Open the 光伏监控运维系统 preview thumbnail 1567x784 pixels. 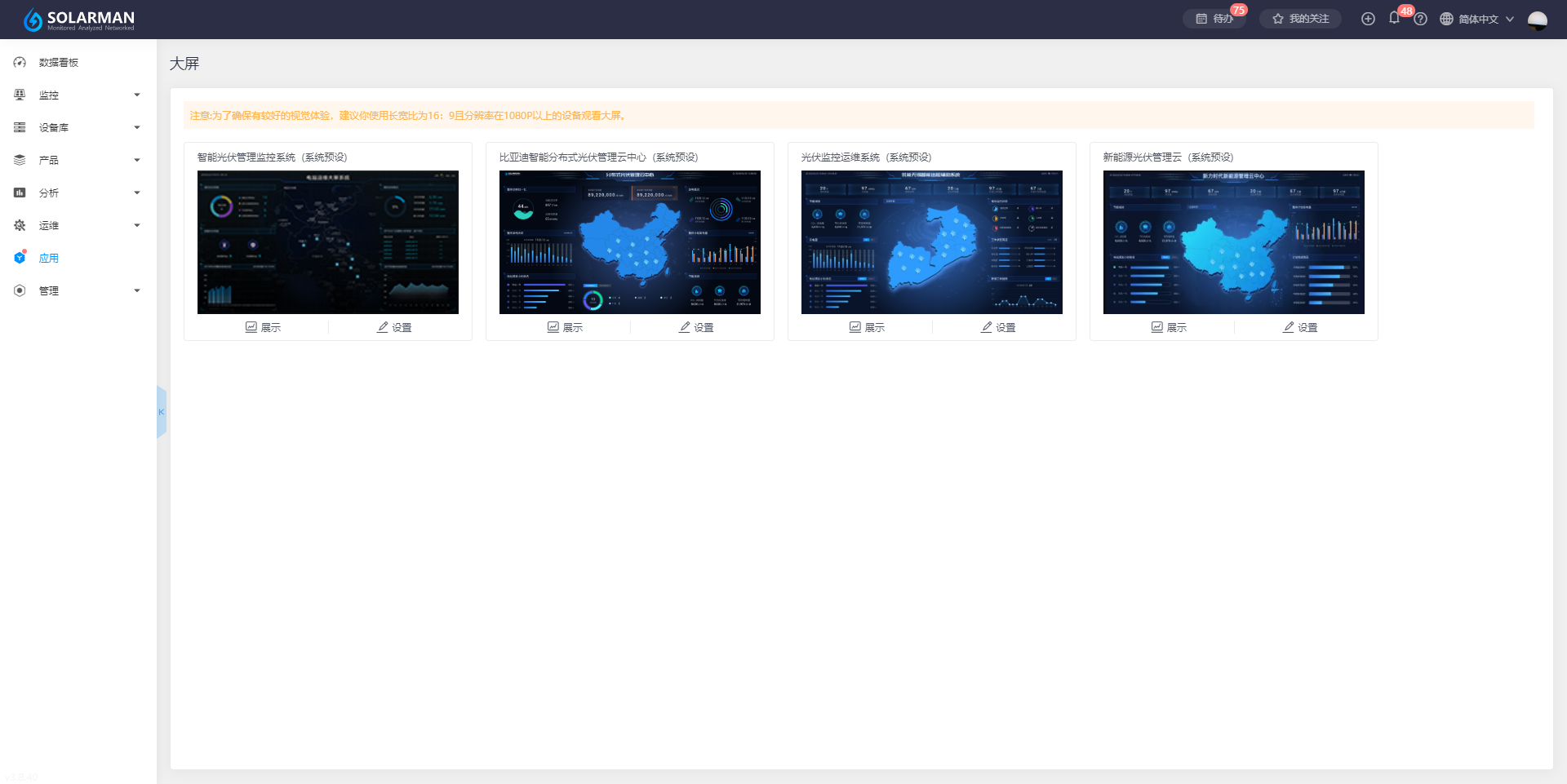tap(931, 241)
